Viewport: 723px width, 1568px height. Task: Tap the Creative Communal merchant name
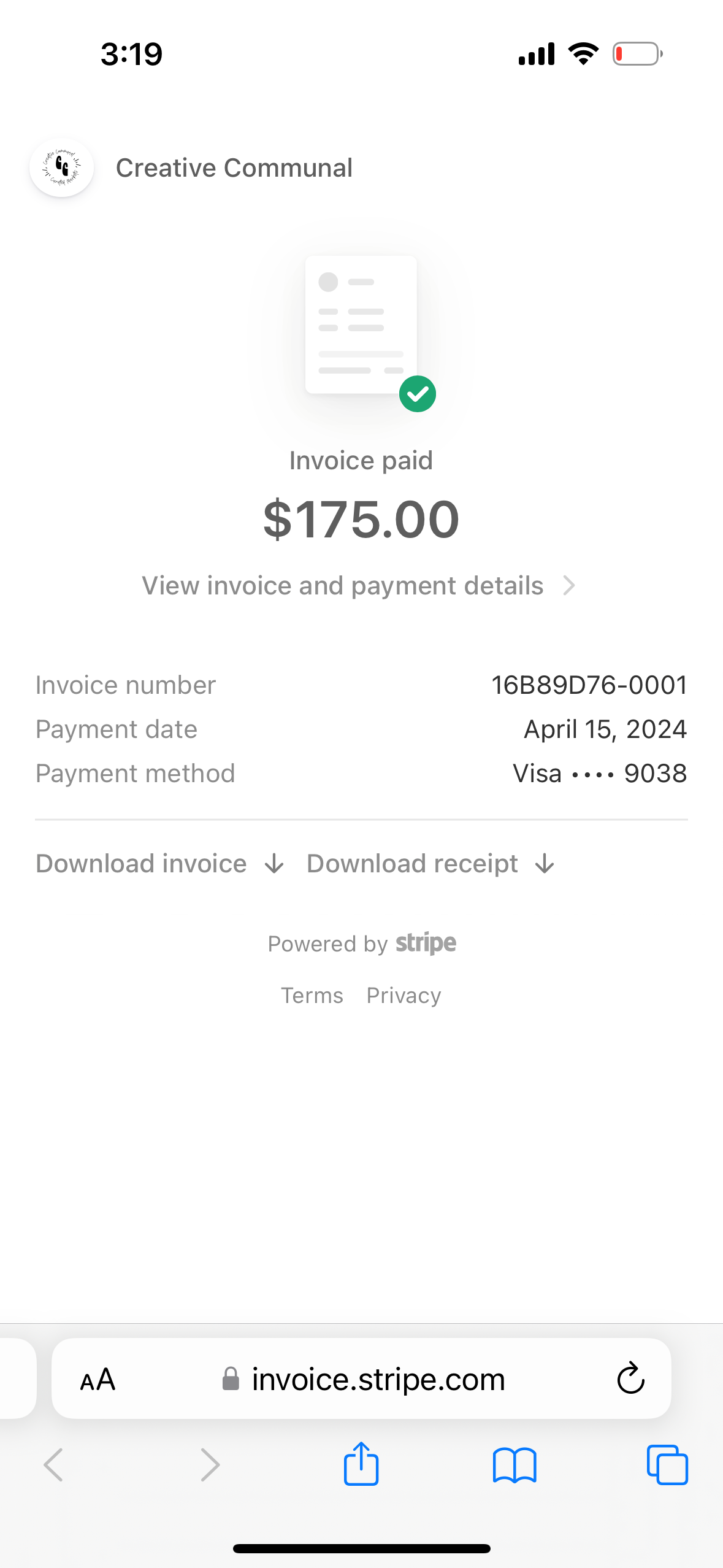click(x=234, y=167)
